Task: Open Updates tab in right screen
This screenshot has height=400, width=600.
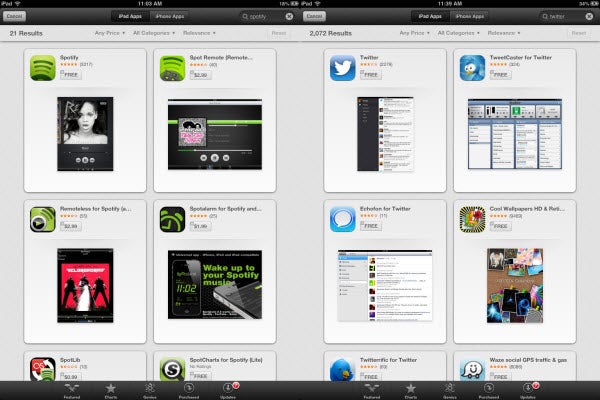Action: tap(528, 391)
